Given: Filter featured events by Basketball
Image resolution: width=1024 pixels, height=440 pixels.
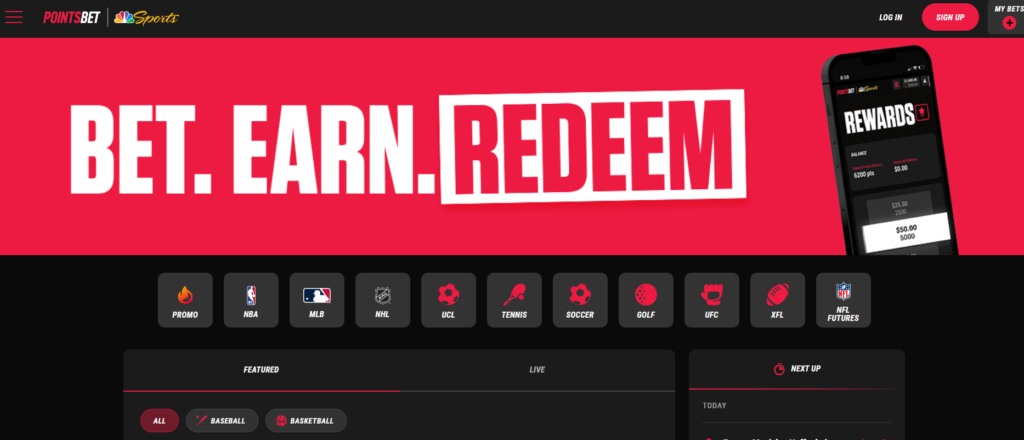Looking at the screenshot, I should point(306,421).
